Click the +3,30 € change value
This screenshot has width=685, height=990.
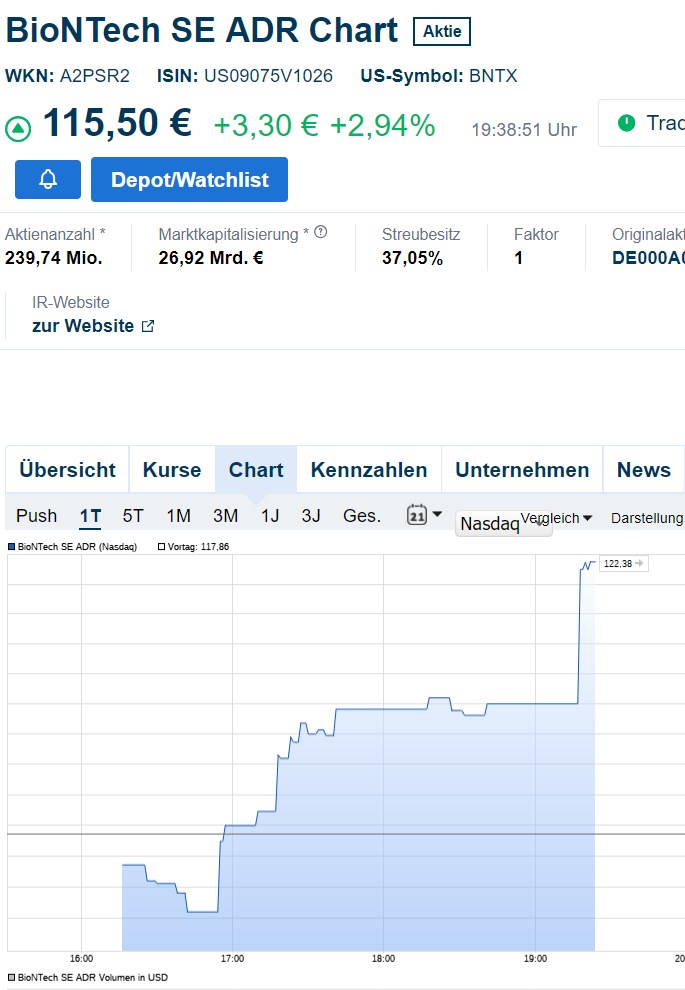pyautogui.click(x=266, y=125)
